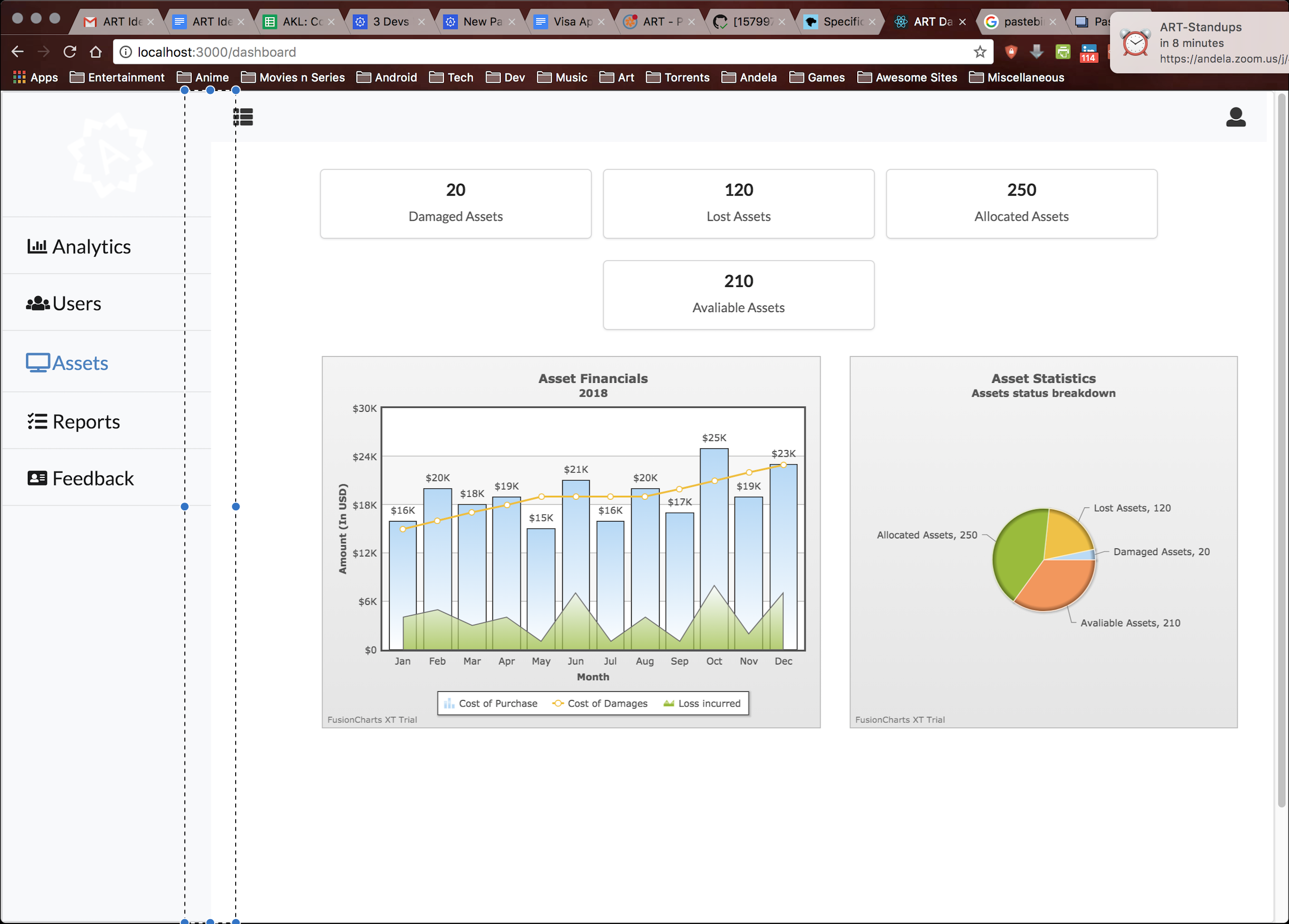Select the Avaliable Assets card
Screen dimensions: 1289x924
(x=738, y=295)
